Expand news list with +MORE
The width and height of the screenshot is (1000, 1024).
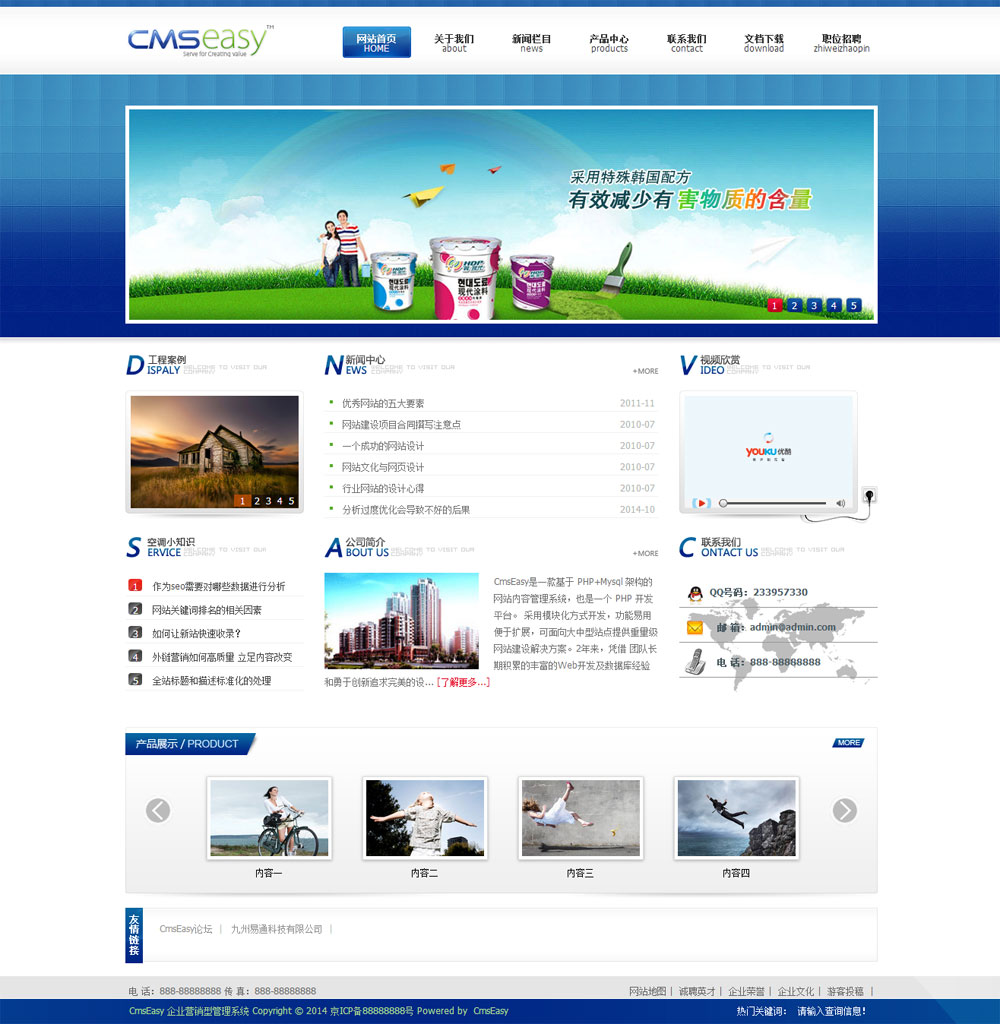(x=645, y=371)
